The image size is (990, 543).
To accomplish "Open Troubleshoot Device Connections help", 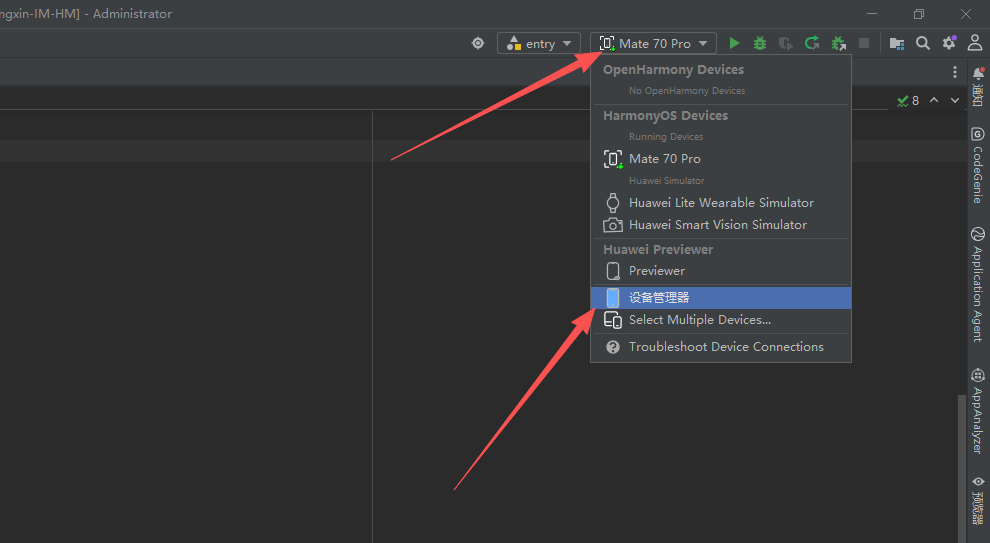I will pos(720,347).
